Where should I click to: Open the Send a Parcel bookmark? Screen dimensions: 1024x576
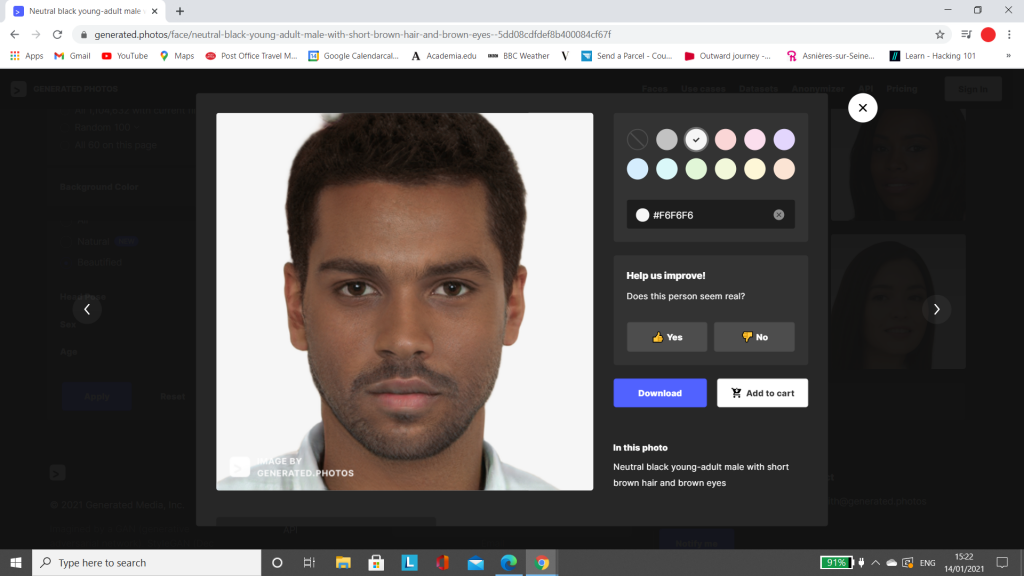(x=626, y=56)
